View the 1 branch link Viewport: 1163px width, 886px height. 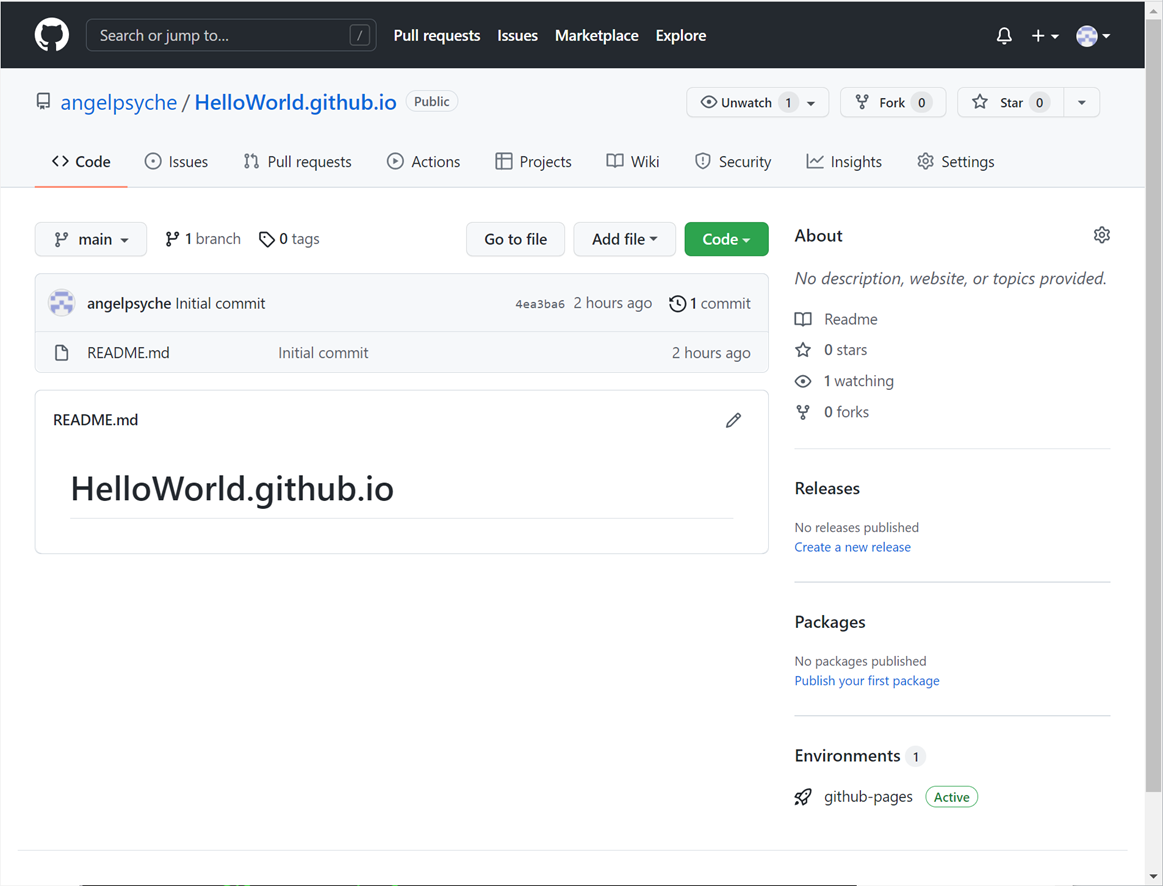coord(203,239)
